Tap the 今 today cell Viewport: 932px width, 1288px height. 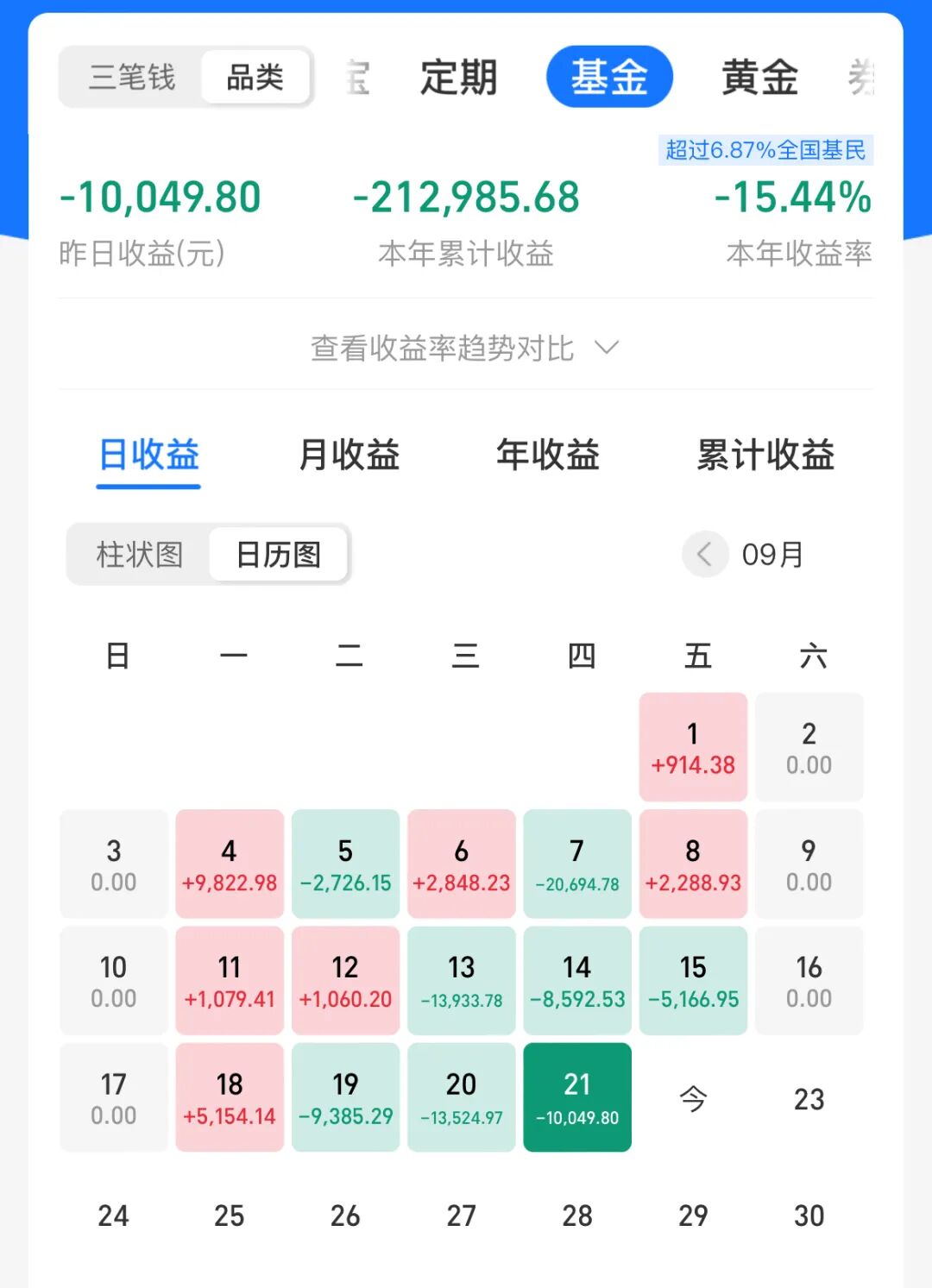[693, 1098]
